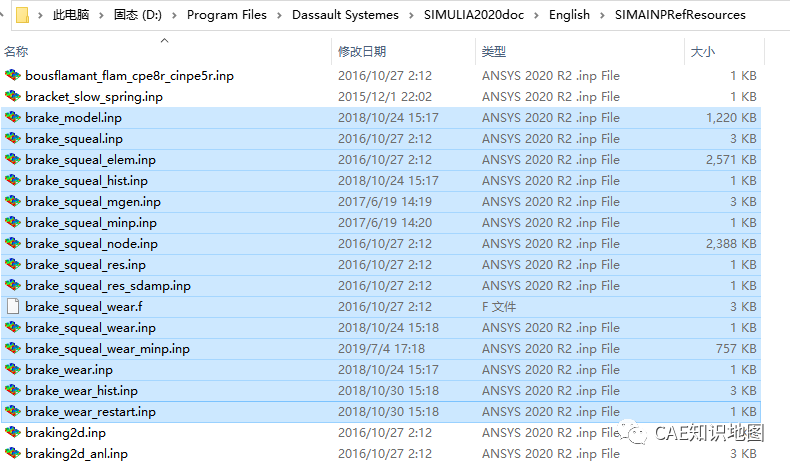Expand the chevron after English breadcrumb
Viewport: 790px width, 467px height.
pyautogui.click(x=602, y=16)
